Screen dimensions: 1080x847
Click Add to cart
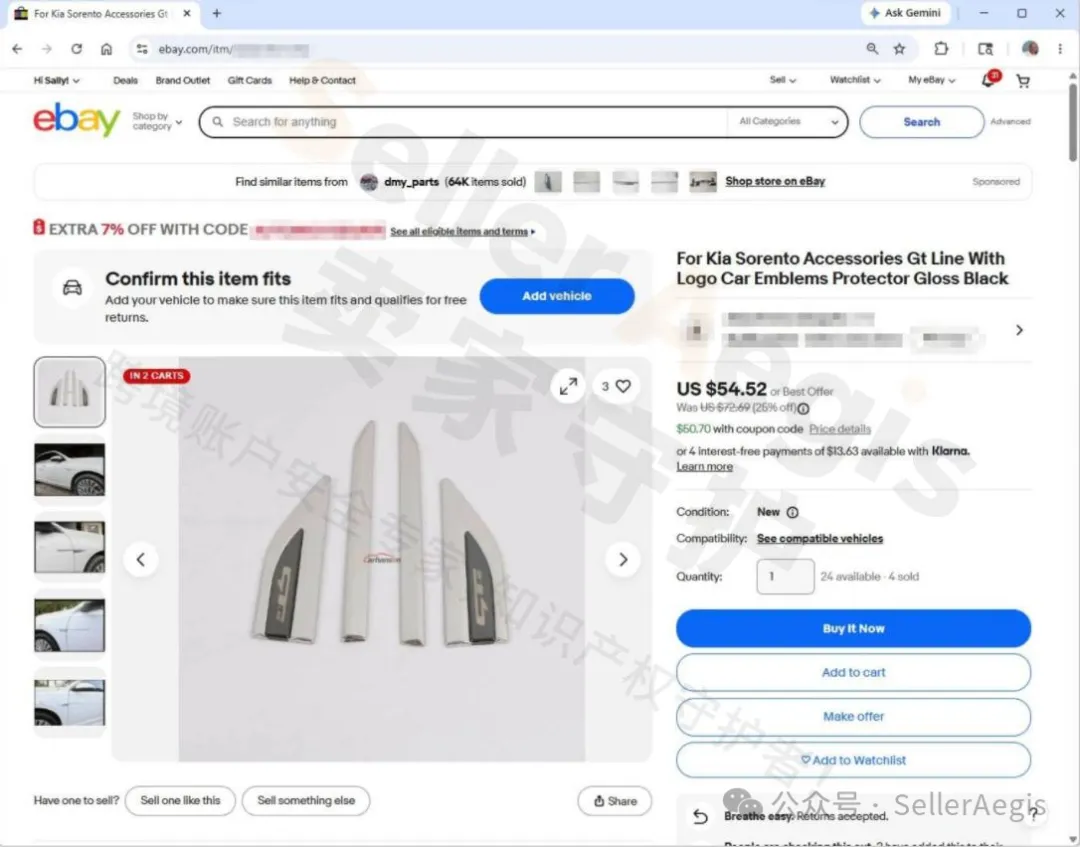[x=853, y=672]
